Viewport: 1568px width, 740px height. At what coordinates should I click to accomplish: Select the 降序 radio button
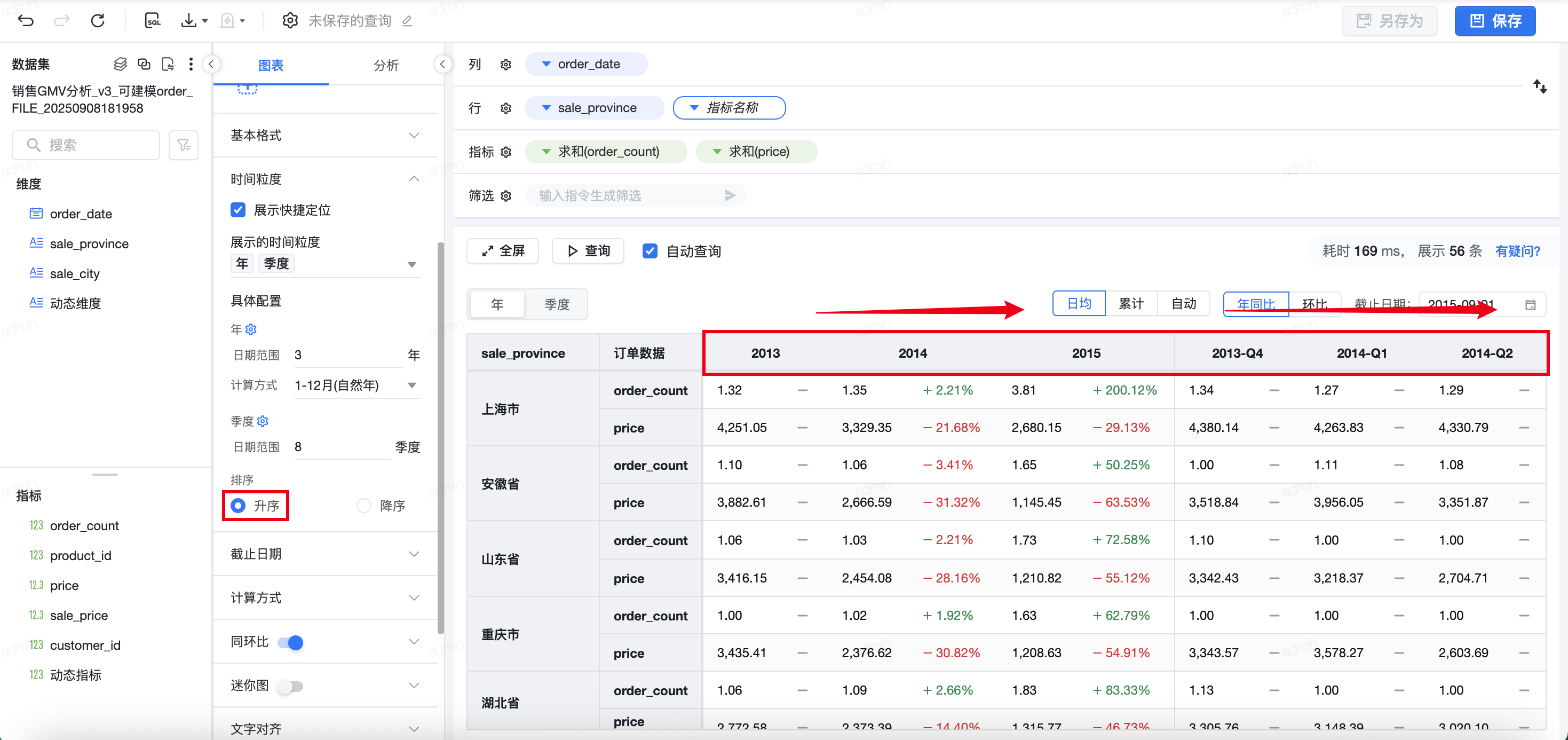tap(364, 506)
